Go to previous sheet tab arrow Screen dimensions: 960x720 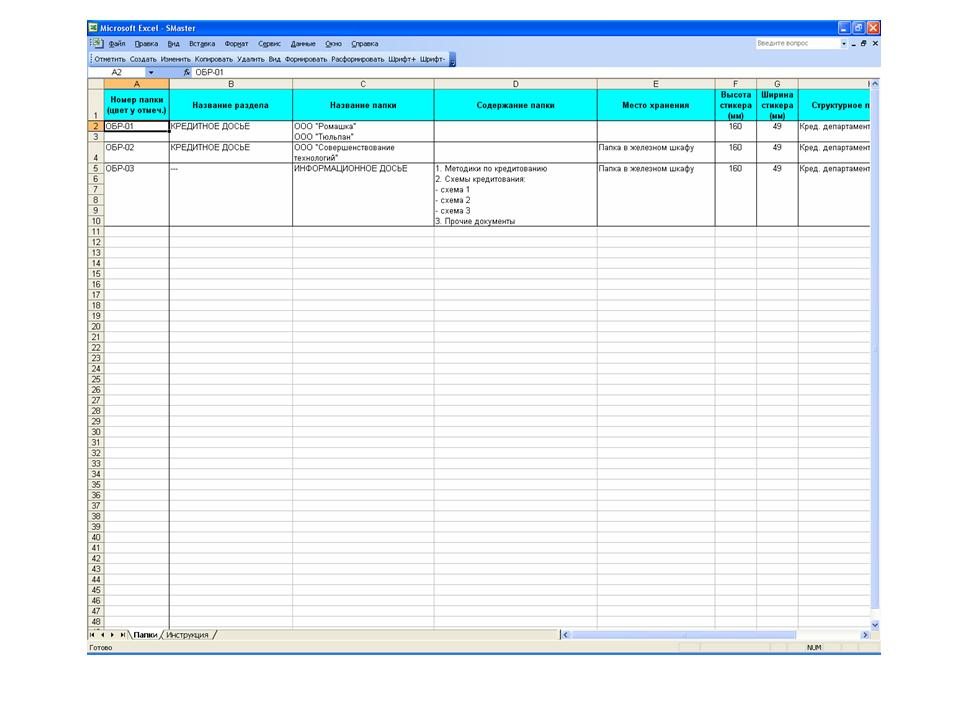[x=102, y=635]
